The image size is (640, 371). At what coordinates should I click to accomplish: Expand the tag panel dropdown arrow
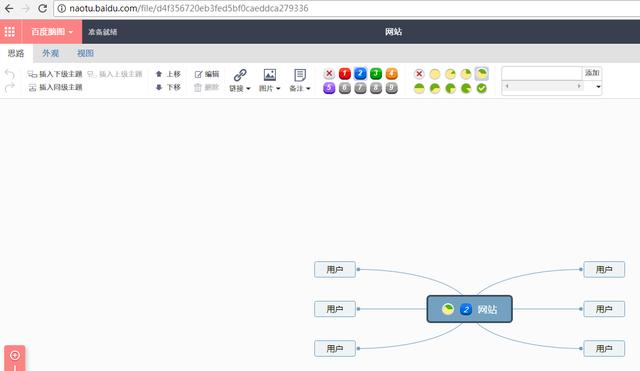[598, 87]
